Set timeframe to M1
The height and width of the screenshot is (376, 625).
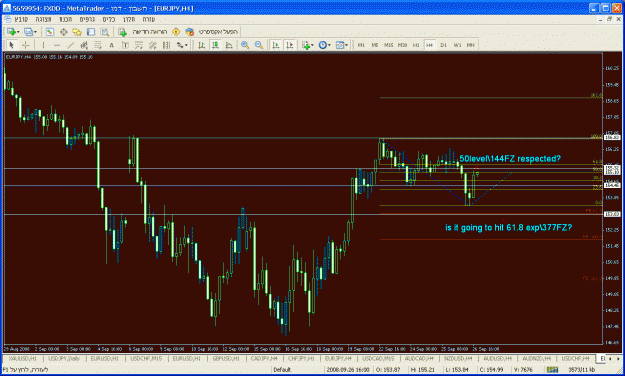361,45
